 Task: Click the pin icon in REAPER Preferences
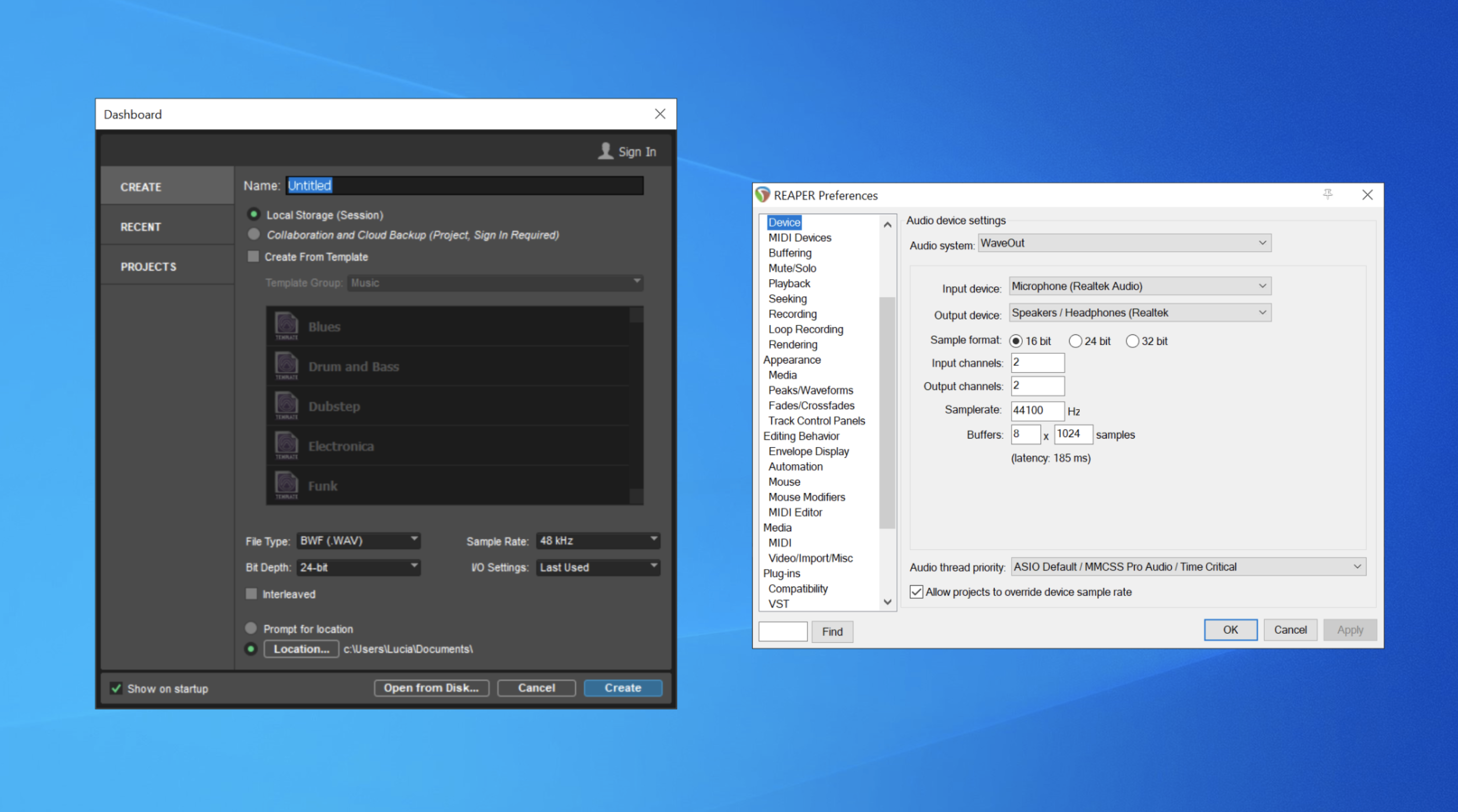tap(1327, 195)
